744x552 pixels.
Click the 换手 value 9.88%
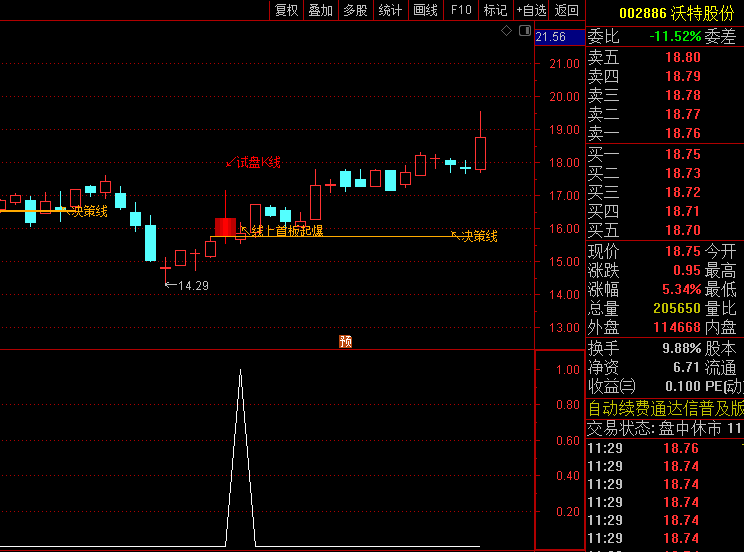[x=682, y=348]
